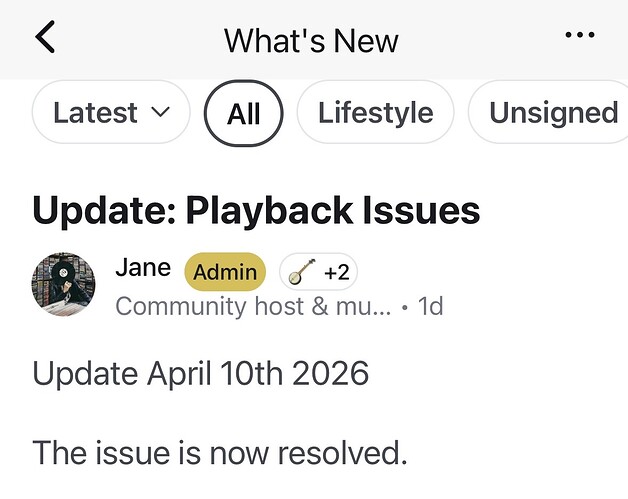Click the 1d post timestamp

430,306
